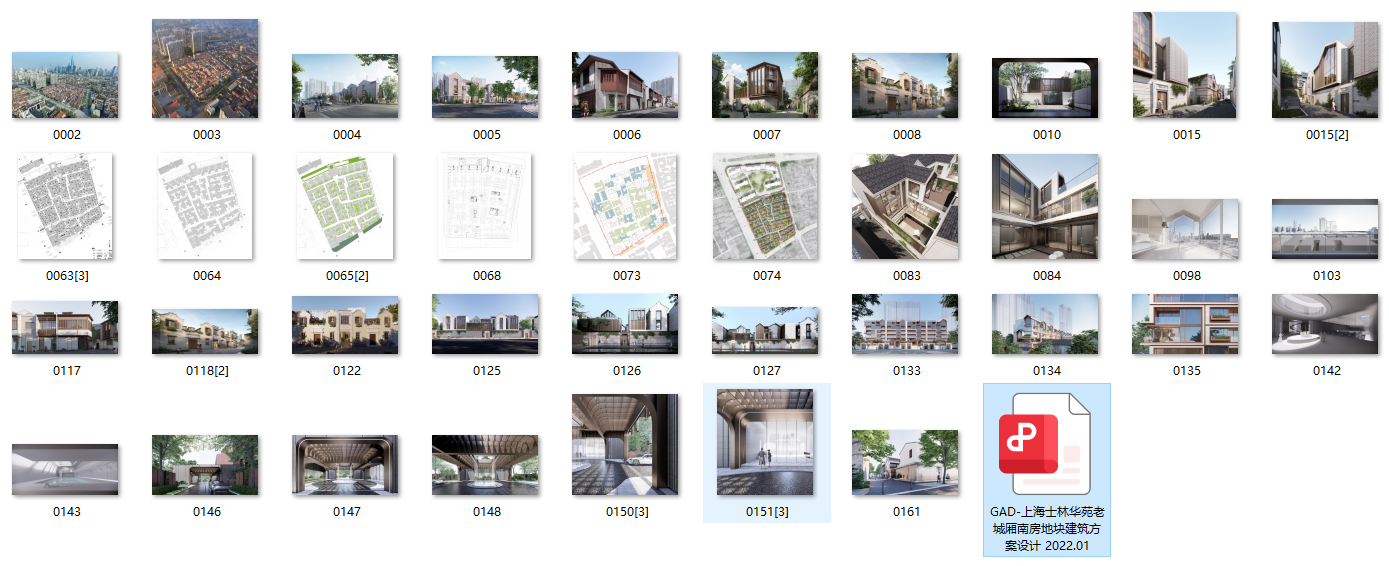Viewport: 1389px width, 566px height.
Task: Open brick house thumbnail 0006
Action: pos(625,86)
